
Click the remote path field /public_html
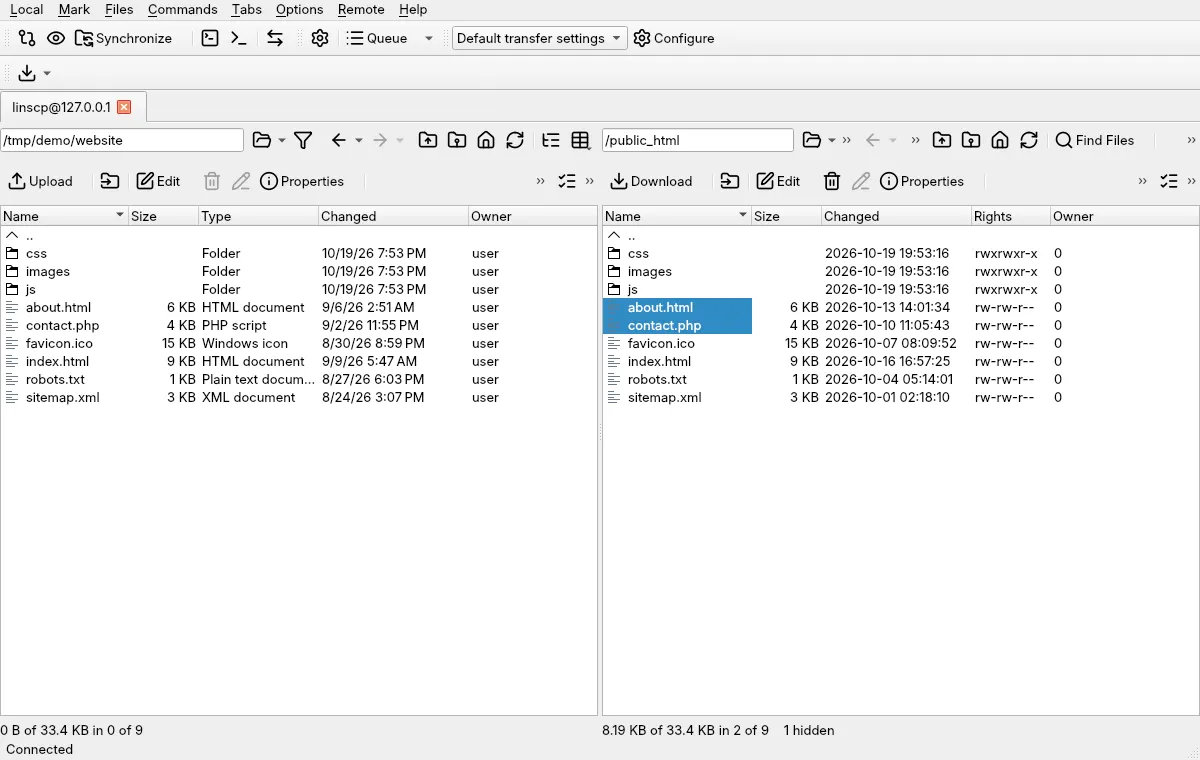tap(698, 140)
